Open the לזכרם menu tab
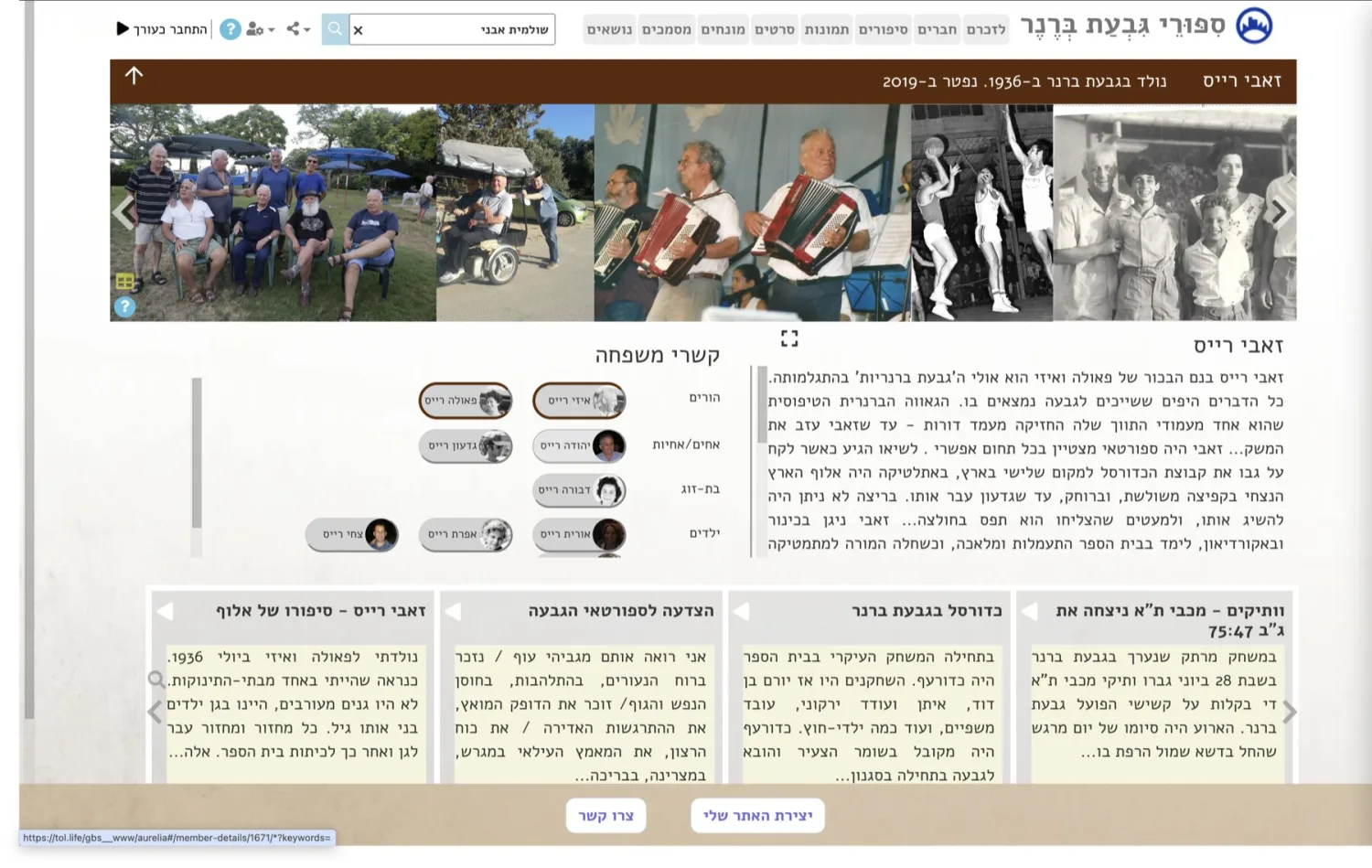 986,29
